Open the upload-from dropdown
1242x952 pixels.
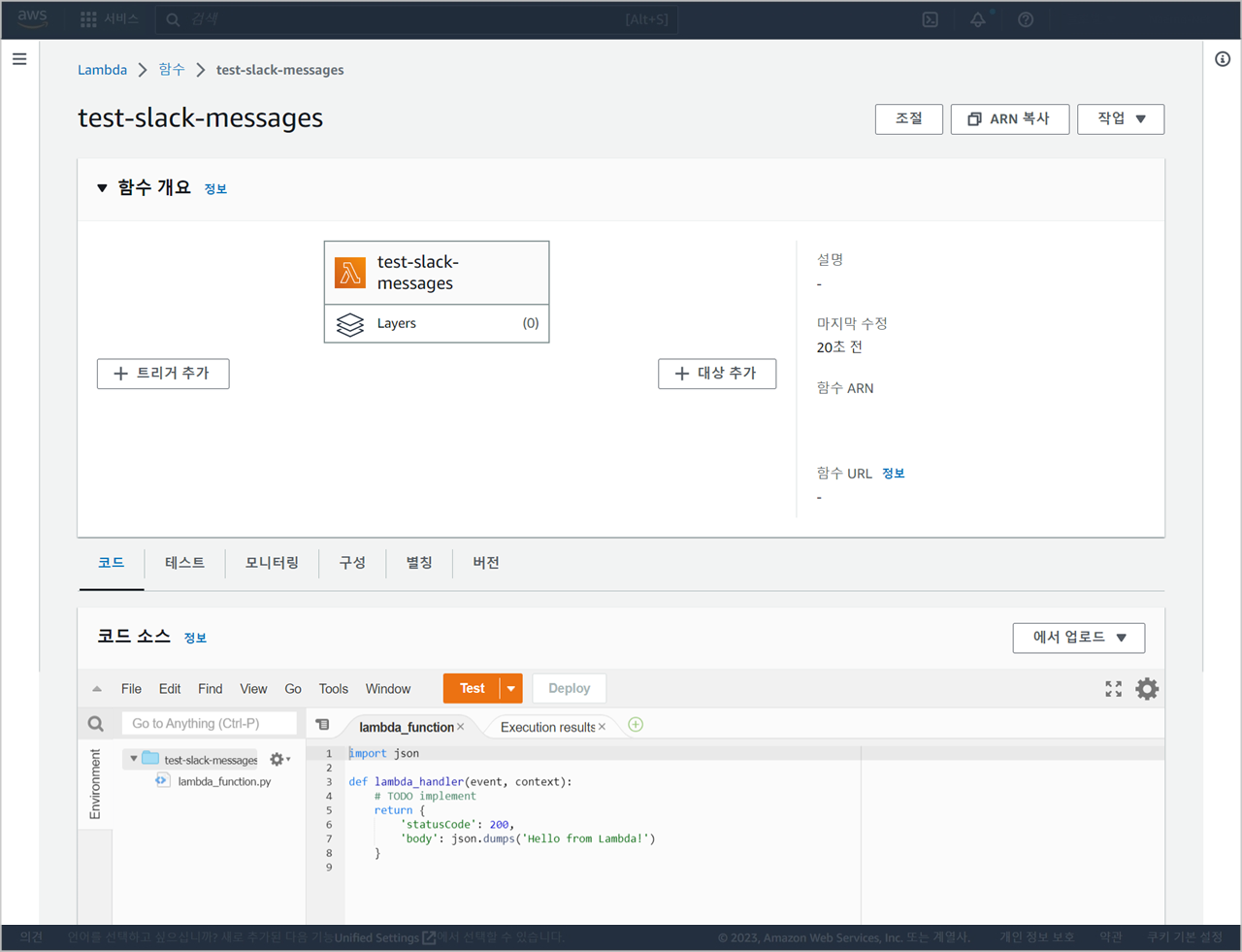coord(1079,638)
